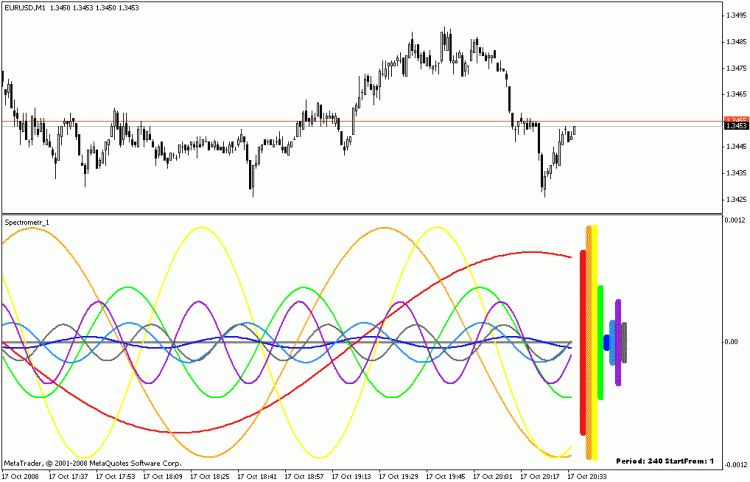
Task: Click the 17 Oct 18:09 time label
Action: (x=163, y=477)
